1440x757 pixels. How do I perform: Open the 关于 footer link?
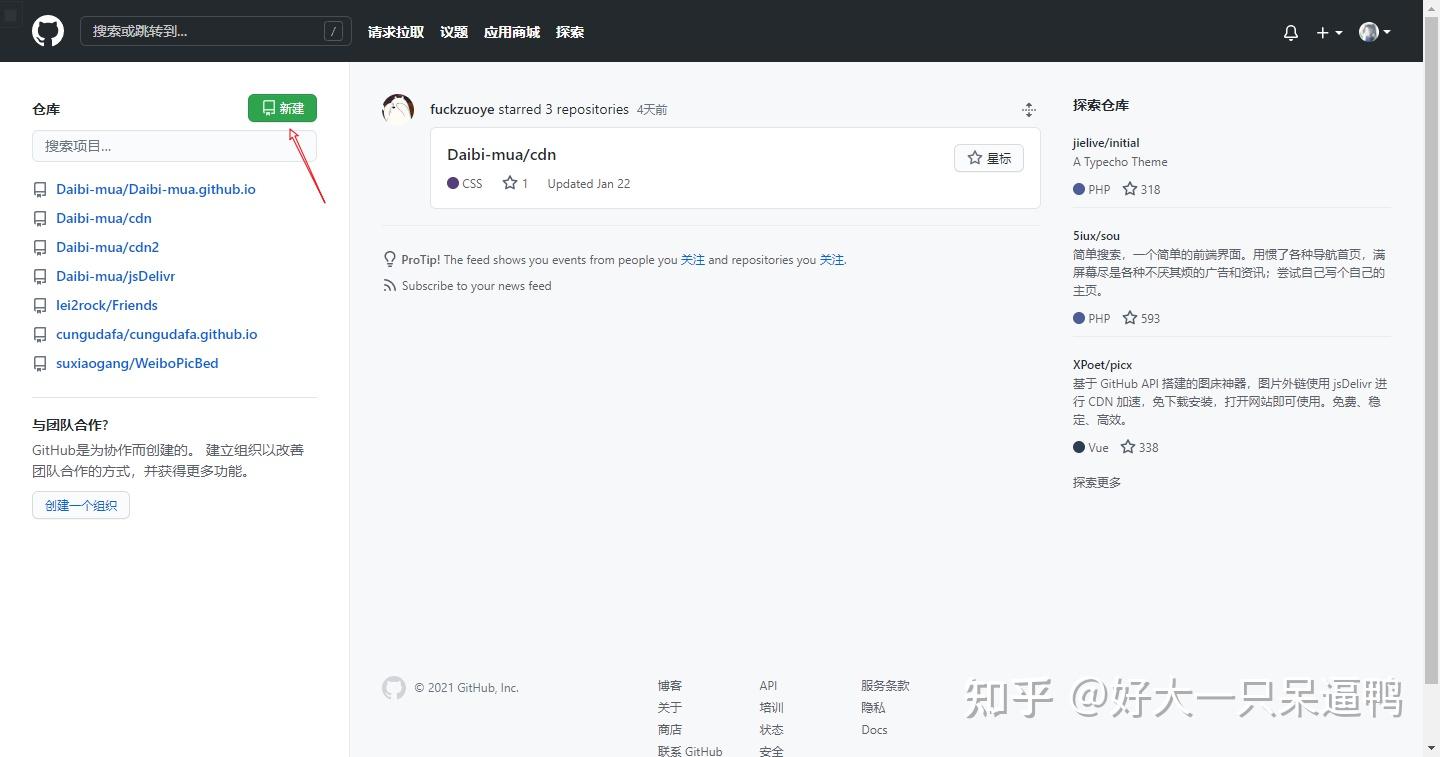point(670,708)
